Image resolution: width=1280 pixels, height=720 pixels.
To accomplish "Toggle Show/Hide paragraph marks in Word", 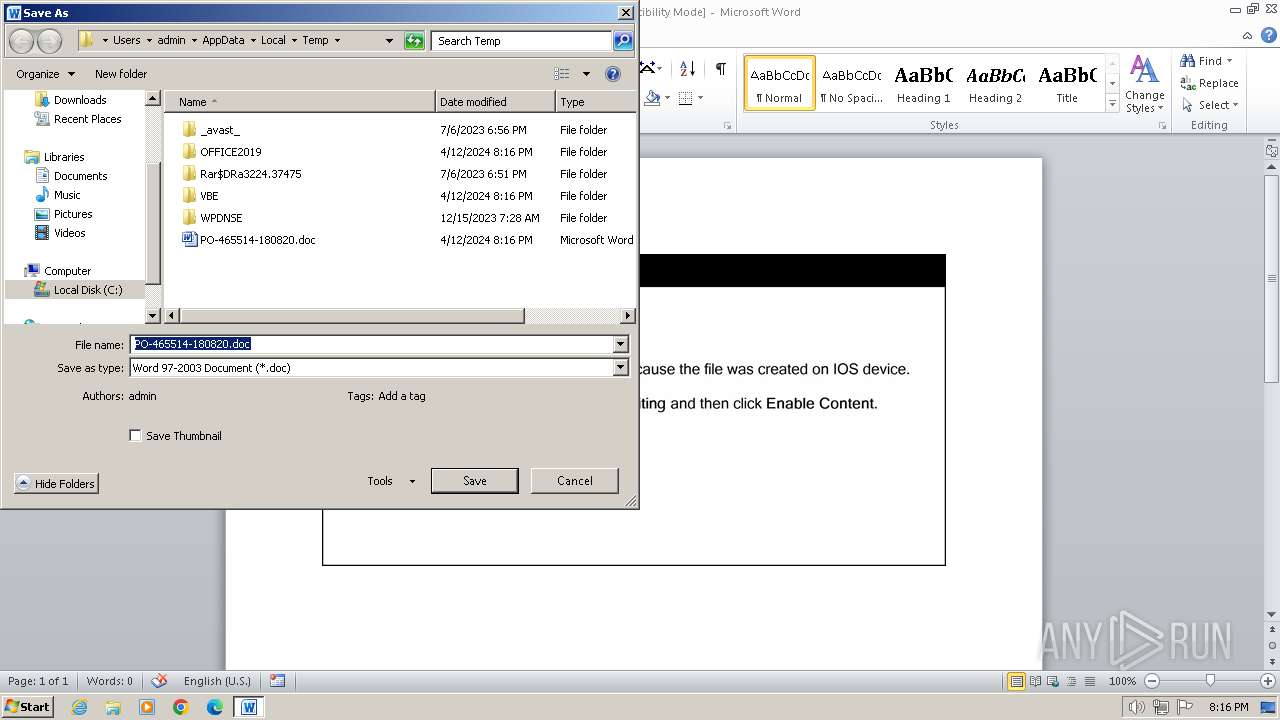I will 720,69.
